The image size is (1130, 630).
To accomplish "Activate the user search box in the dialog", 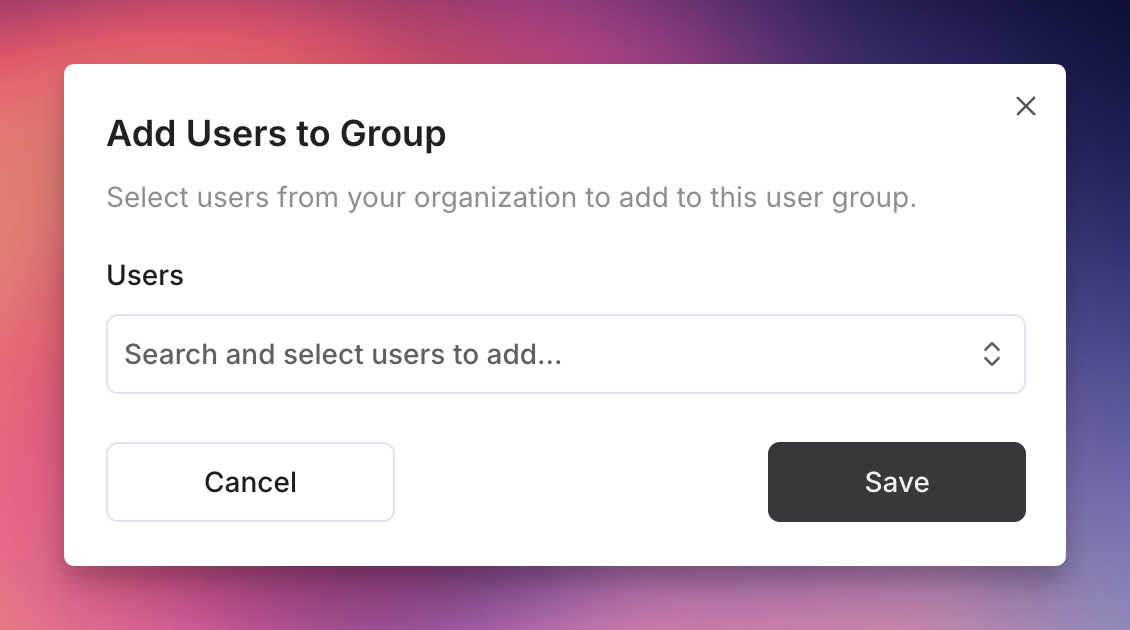I will [x=566, y=354].
